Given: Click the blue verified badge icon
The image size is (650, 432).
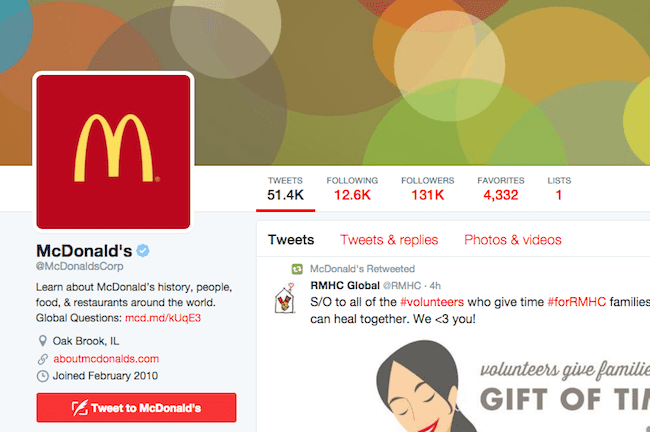Looking at the screenshot, I should click(143, 250).
